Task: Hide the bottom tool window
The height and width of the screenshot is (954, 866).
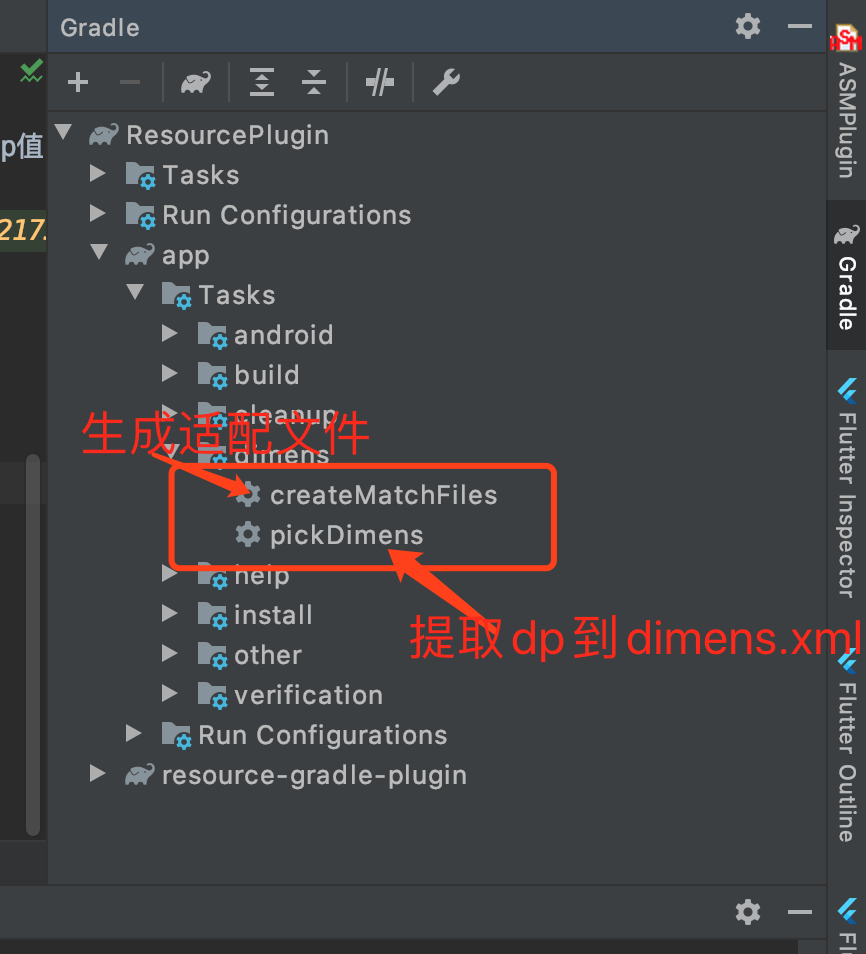Action: pos(799,912)
